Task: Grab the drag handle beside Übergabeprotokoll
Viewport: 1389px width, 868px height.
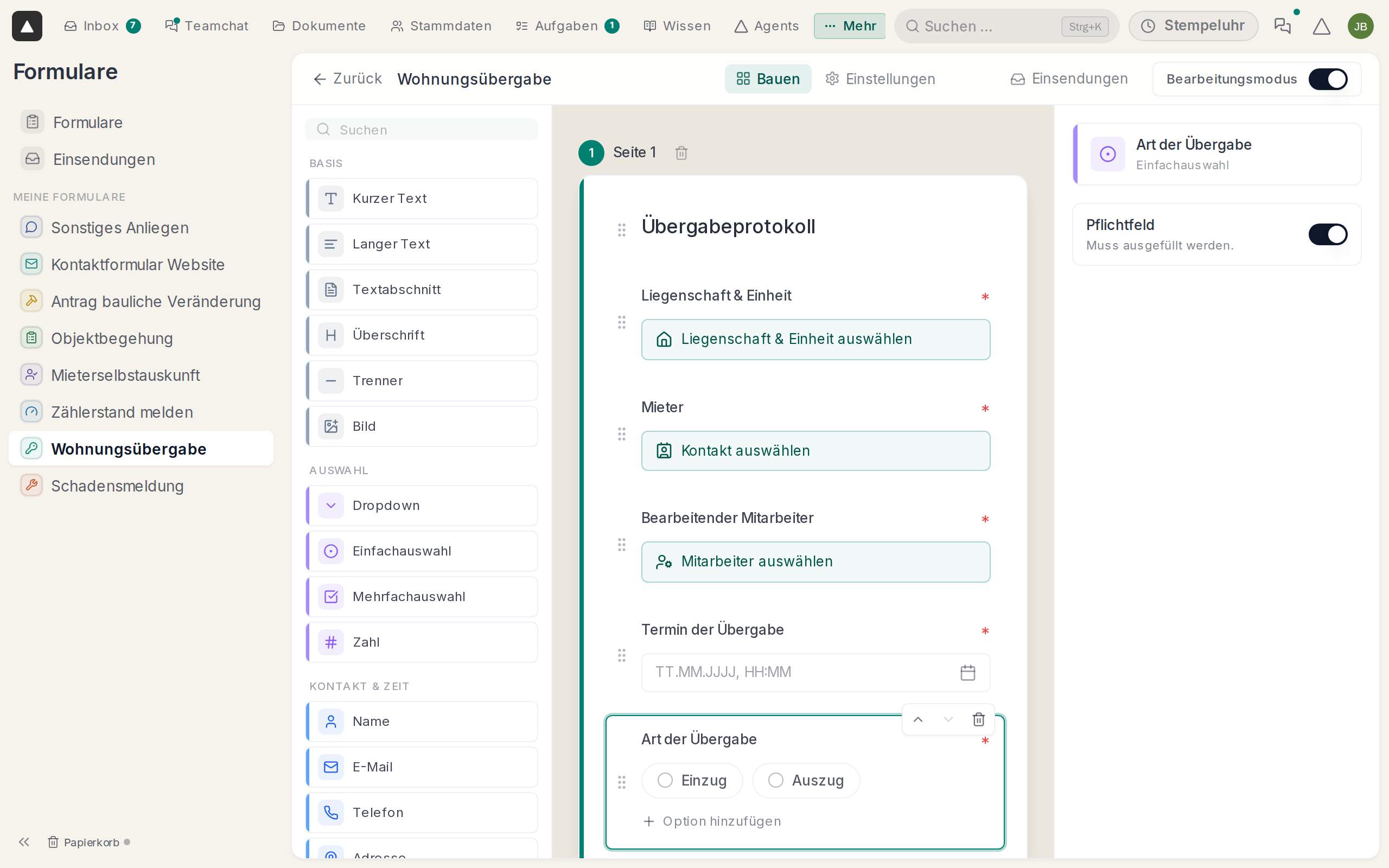Action: pyautogui.click(x=622, y=229)
